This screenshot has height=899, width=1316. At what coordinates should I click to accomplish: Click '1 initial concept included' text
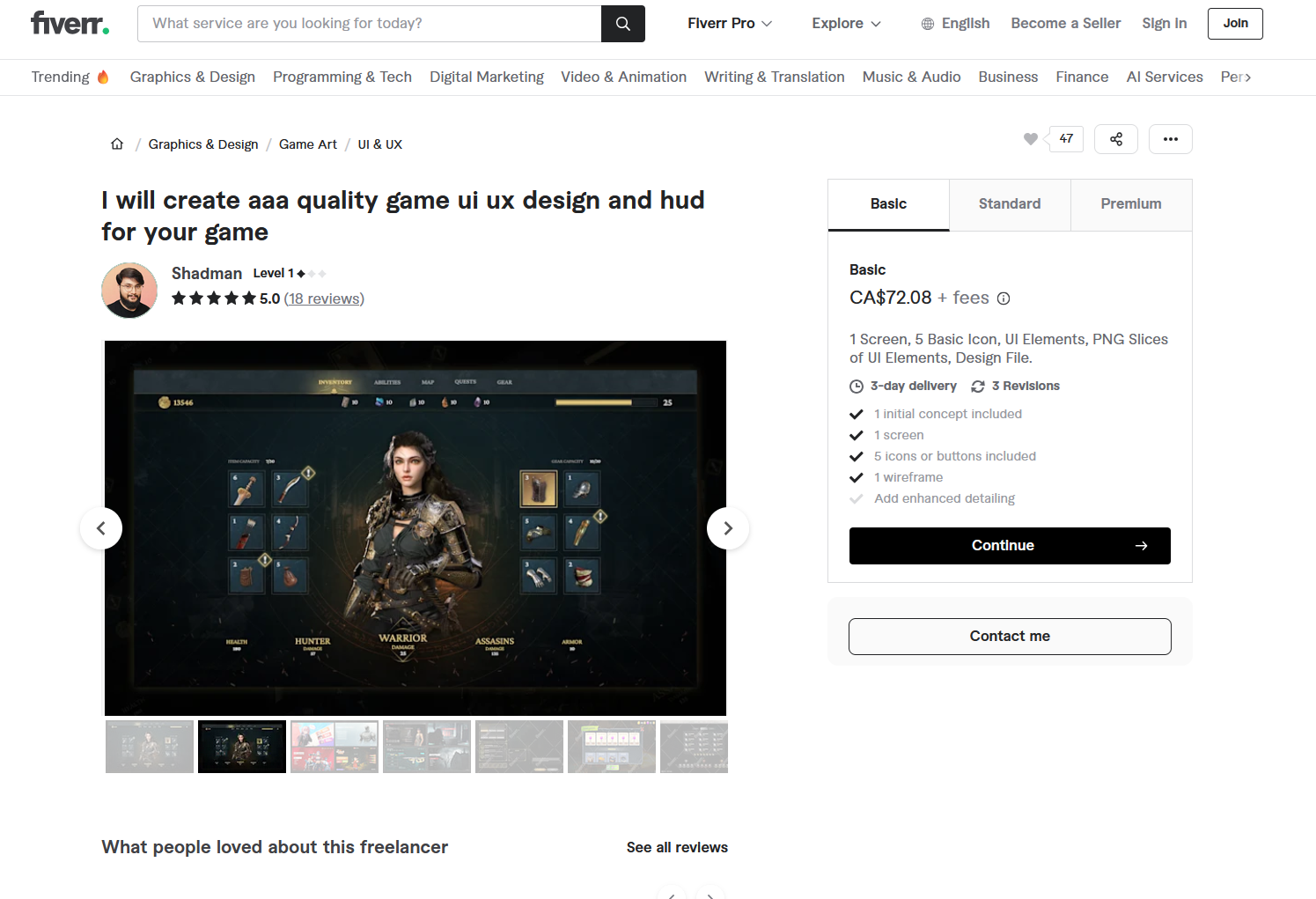[948, 414]
